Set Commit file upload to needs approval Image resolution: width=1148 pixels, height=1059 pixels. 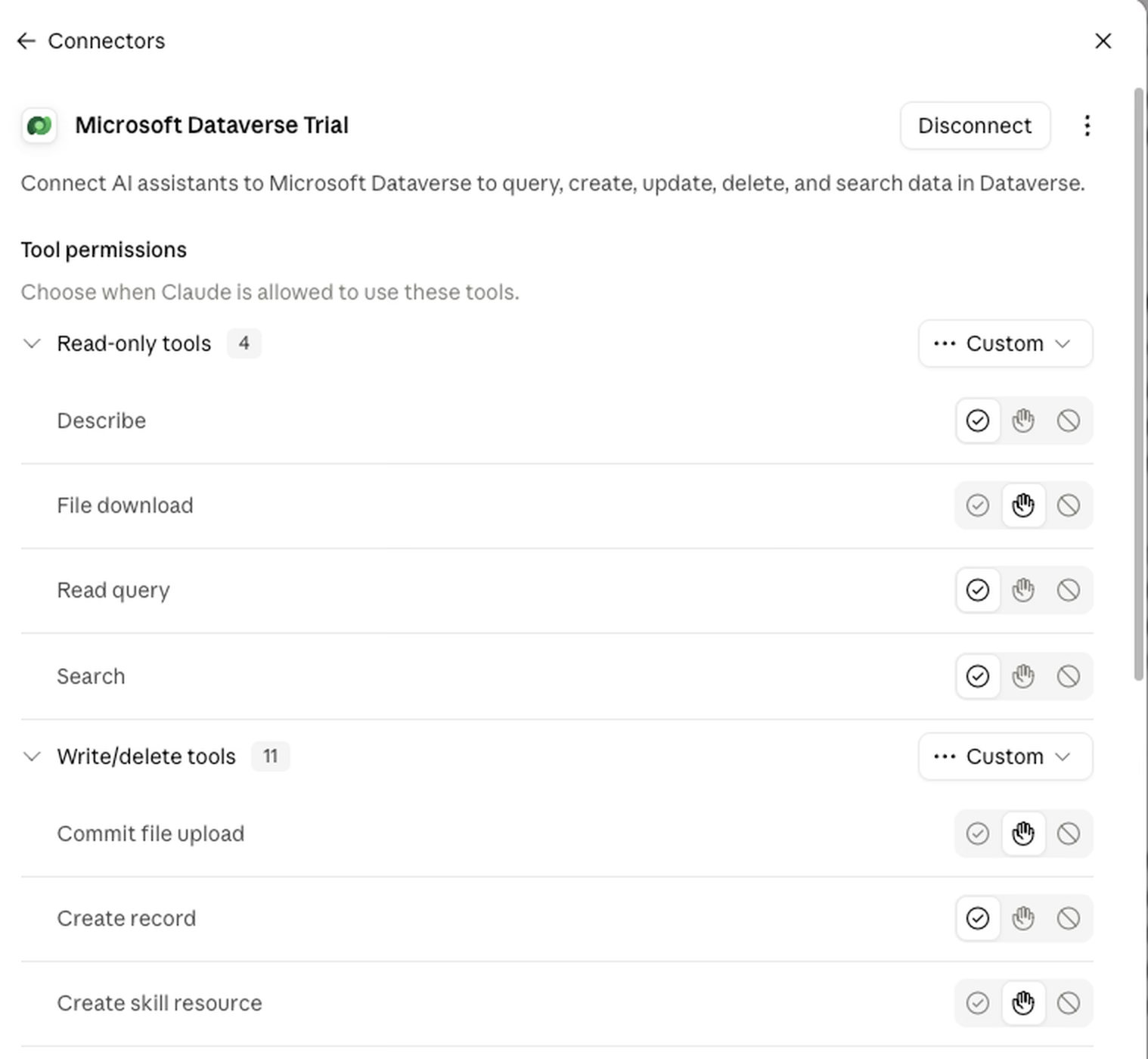[x=1023, y=834]
